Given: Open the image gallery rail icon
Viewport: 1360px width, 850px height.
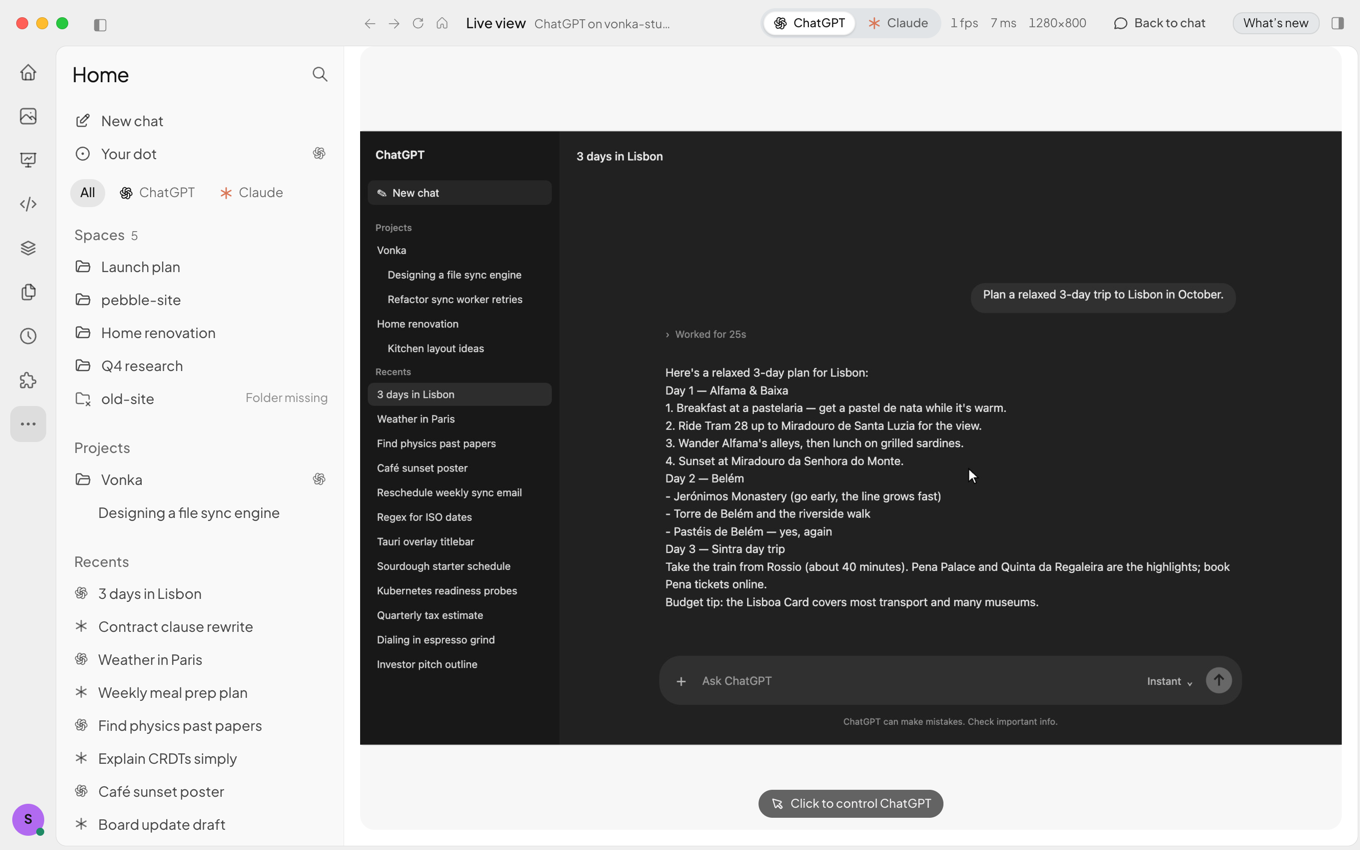Looking at the screenshot, I should click(28, 116).
